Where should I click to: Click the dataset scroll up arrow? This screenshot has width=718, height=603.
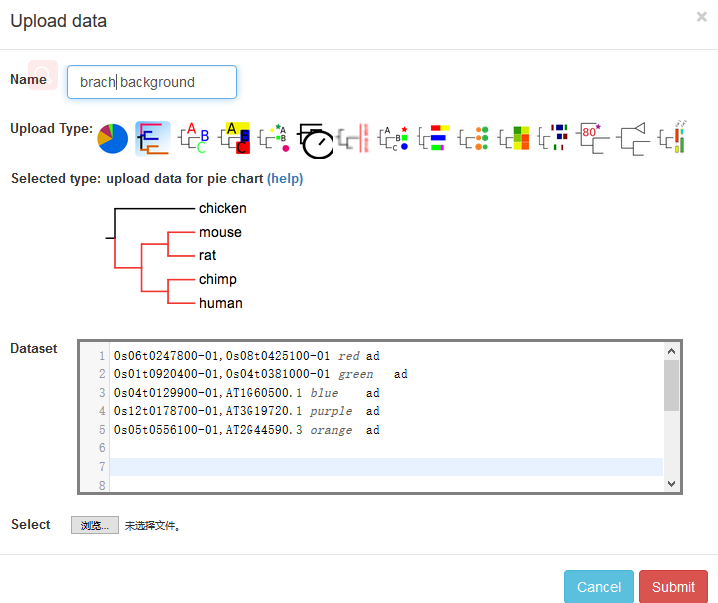pyautogui.click(x=671, y=352)
